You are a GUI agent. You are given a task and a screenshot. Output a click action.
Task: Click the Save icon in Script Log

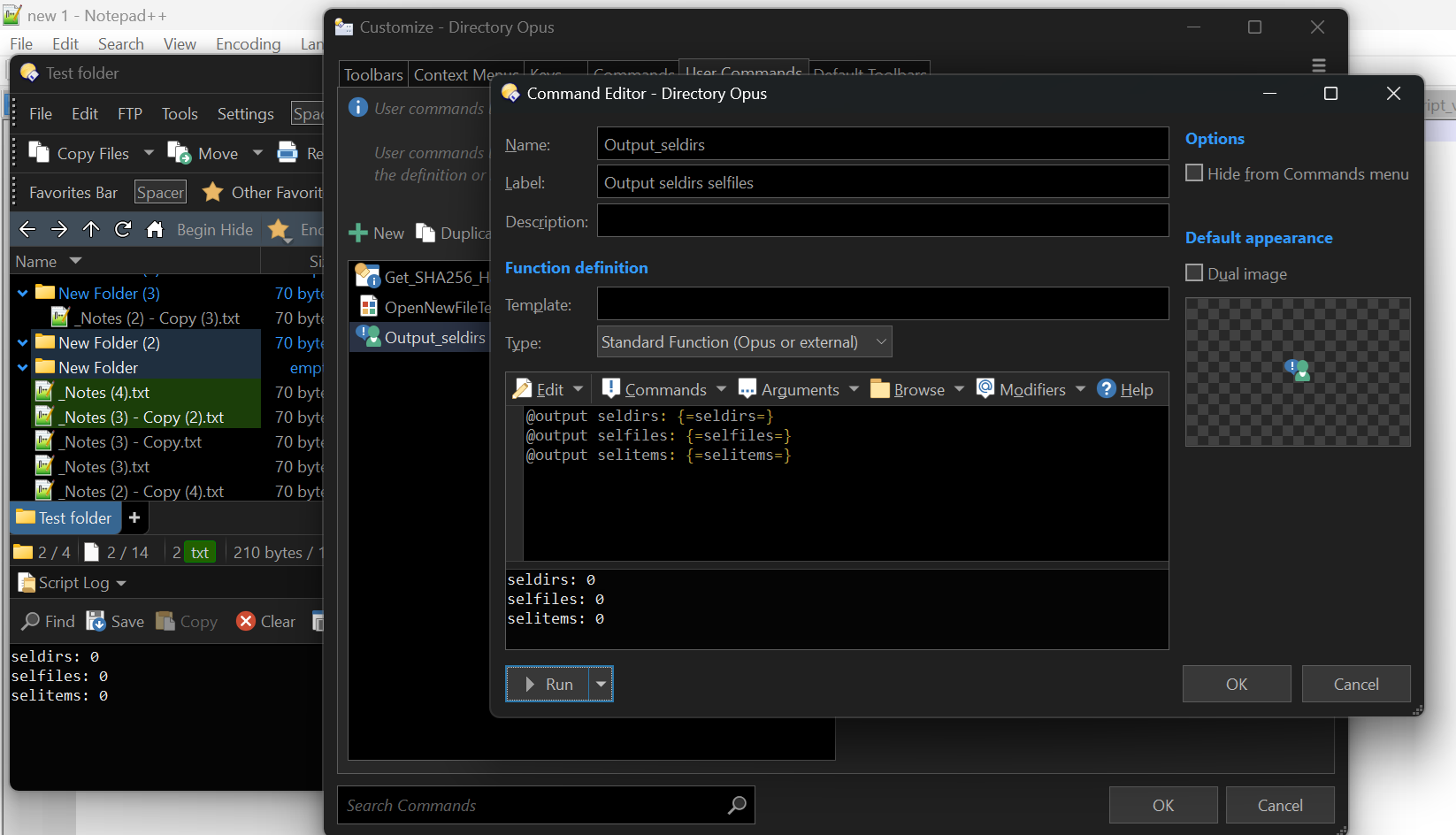pyautogui.click(x=96, y=622)
